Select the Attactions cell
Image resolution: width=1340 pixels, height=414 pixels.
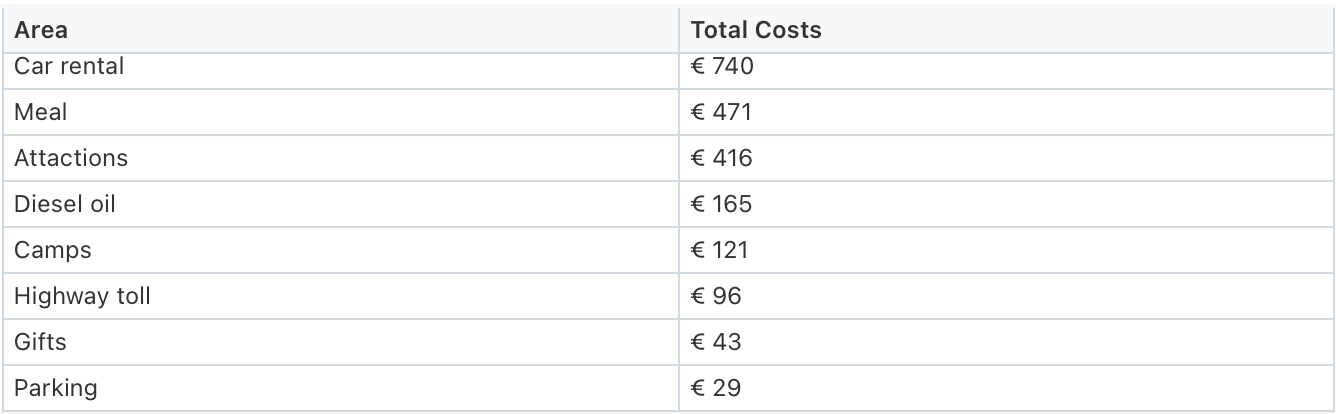pos(340,158)
